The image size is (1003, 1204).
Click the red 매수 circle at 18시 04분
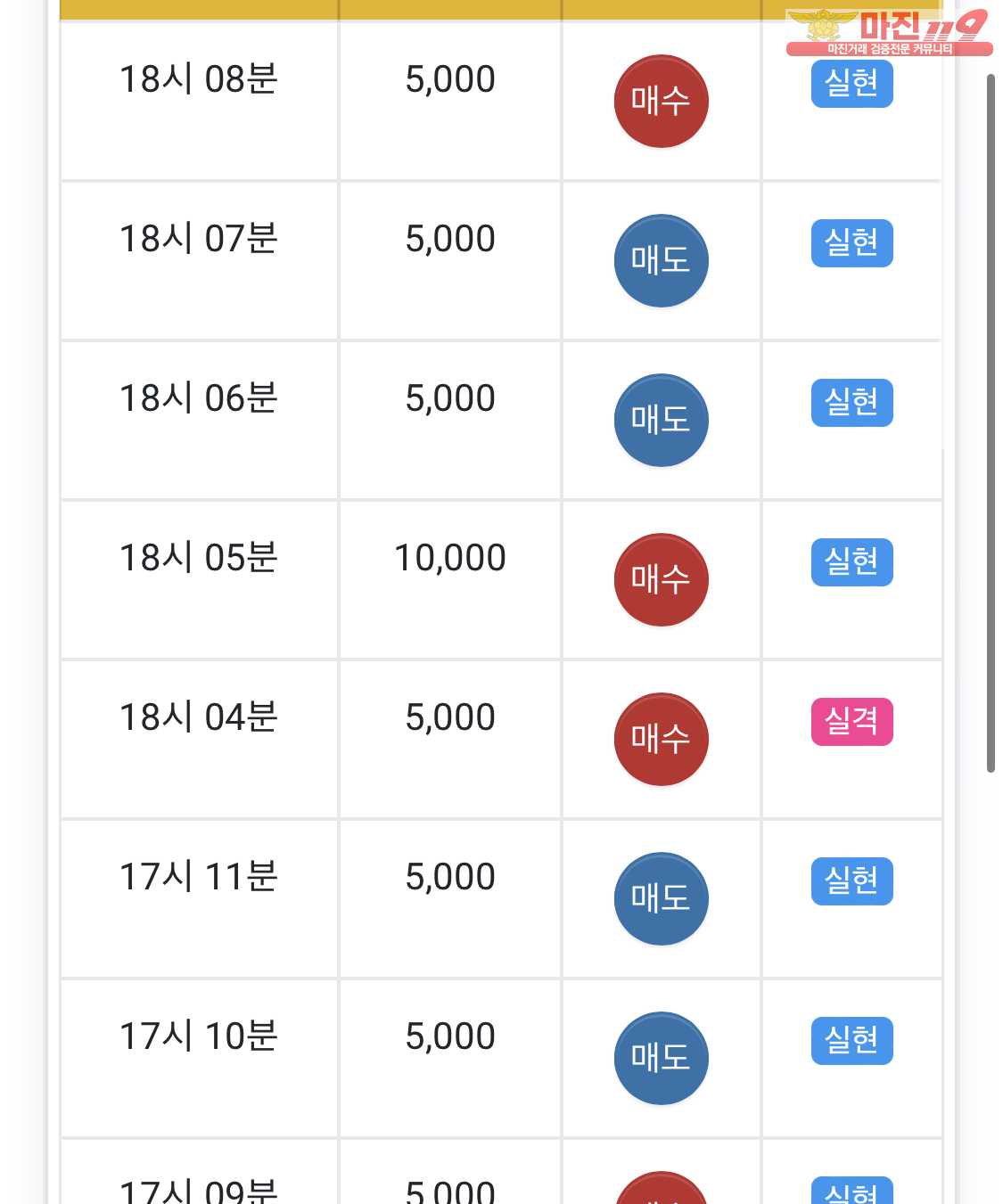tap(661, 740)
